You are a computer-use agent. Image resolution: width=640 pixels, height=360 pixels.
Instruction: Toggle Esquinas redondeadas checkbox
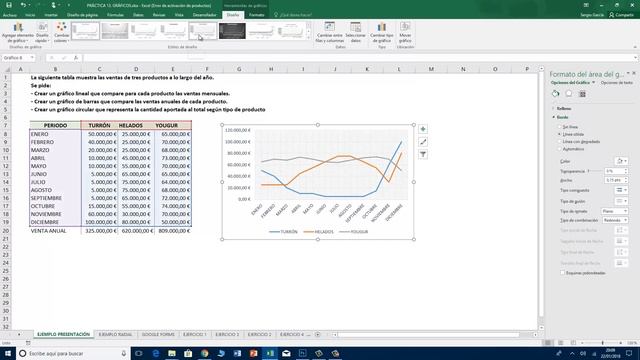click(562, 273)
